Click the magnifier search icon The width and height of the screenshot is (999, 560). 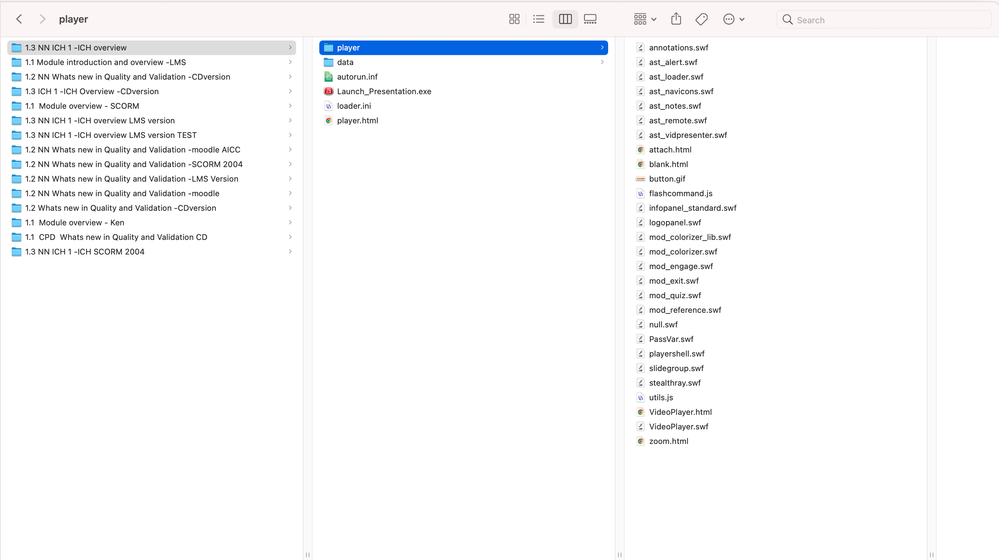click(787, 20)
